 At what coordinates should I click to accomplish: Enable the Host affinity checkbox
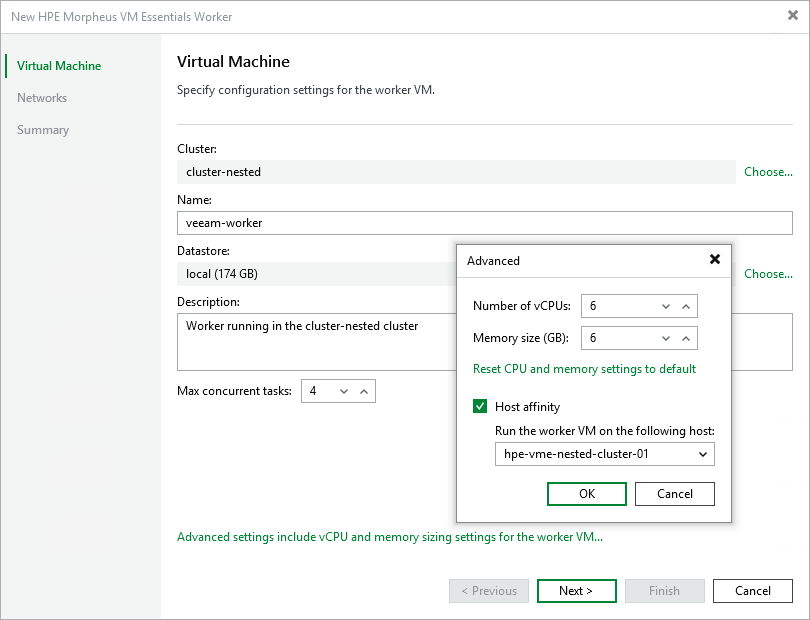[481, 406]
